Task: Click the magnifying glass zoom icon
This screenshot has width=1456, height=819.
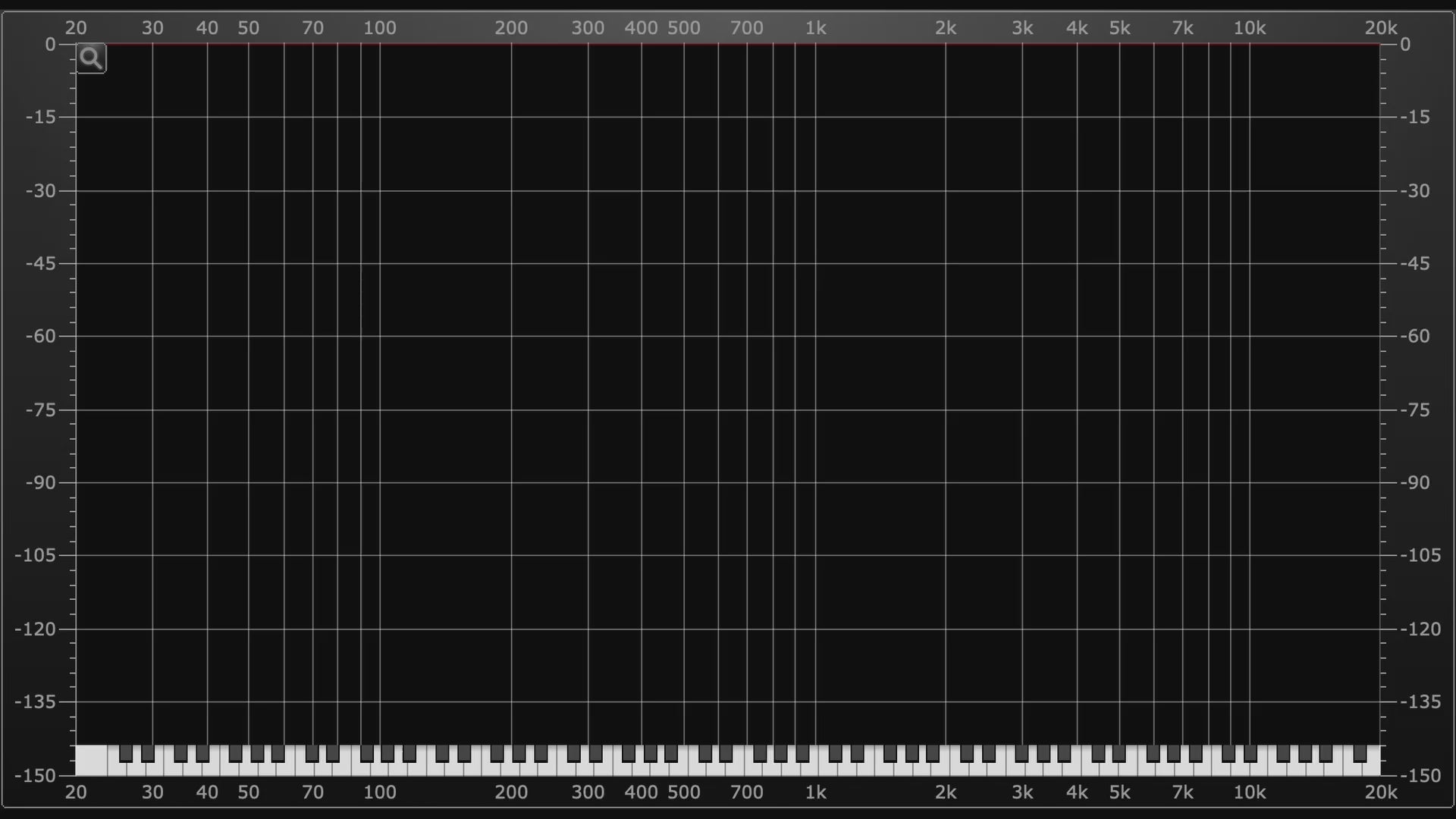Action: click(x=91, y=58)
